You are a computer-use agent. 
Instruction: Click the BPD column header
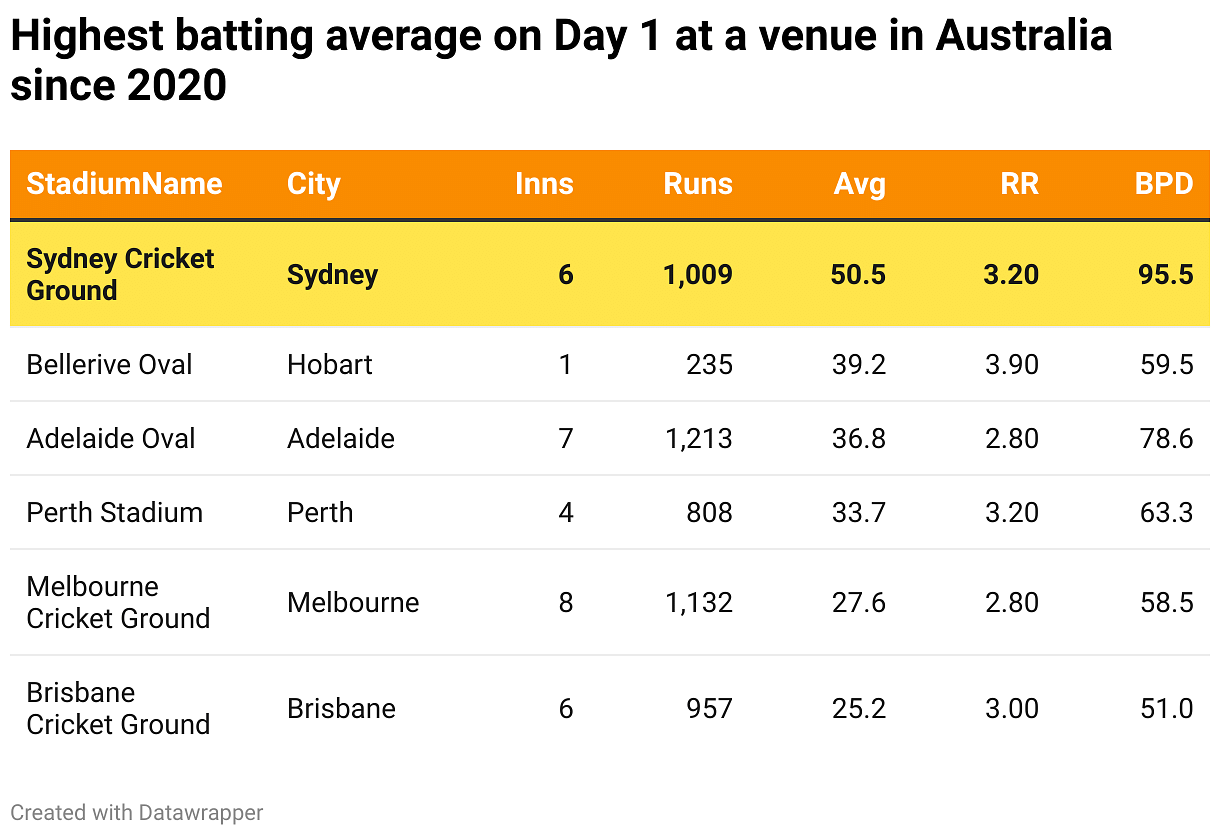tap(1164, 184)
